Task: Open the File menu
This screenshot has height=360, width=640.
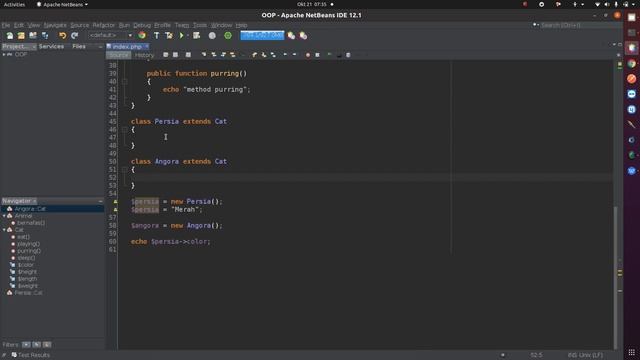Action: click(6, 25)
